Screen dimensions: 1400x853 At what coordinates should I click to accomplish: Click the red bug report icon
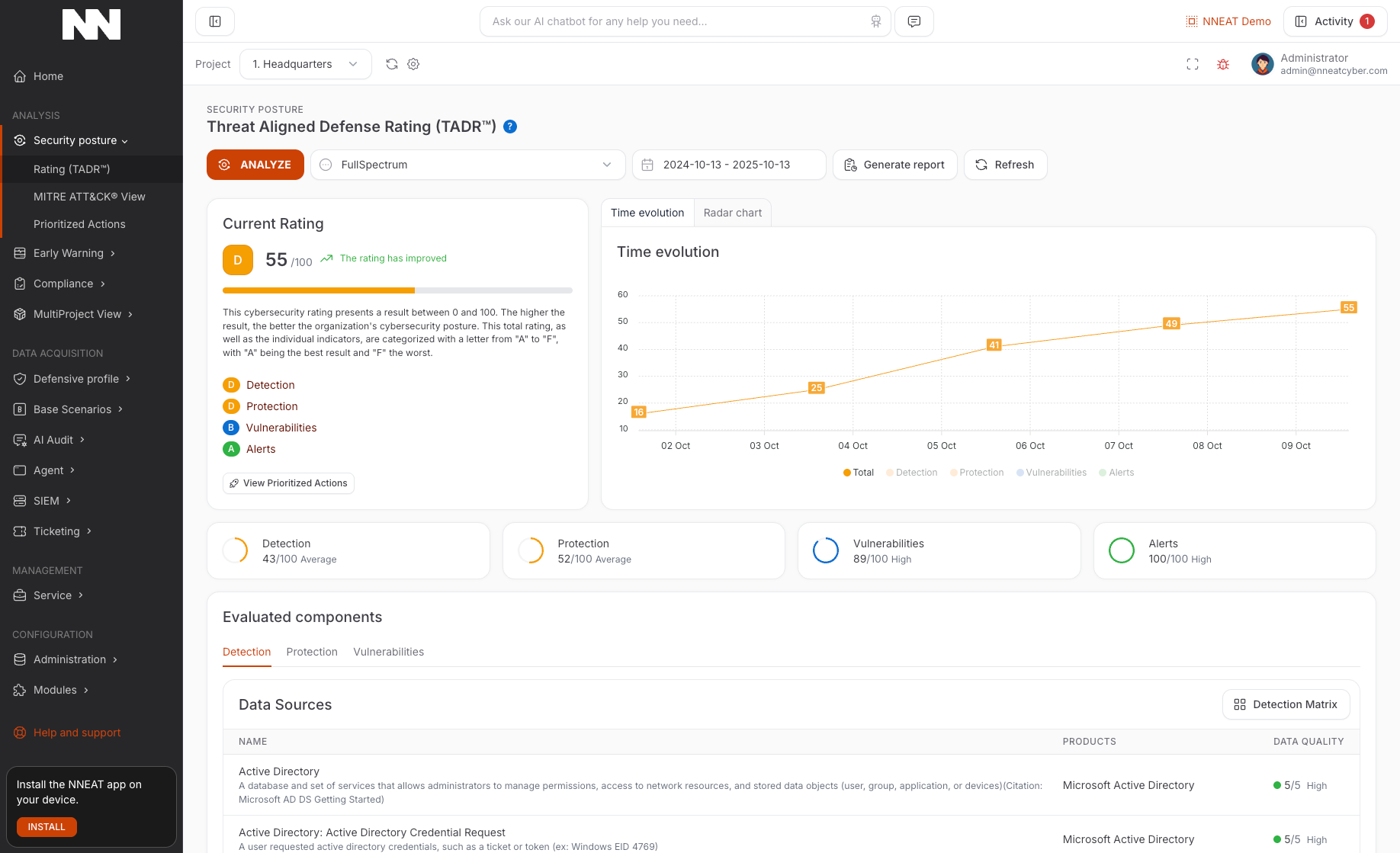pyautogui.click(x=1223, y=64)
